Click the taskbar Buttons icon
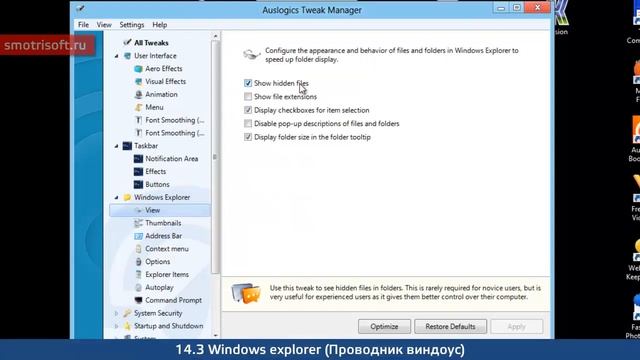Viewport: 640px width, 360px height. [138, 184]
